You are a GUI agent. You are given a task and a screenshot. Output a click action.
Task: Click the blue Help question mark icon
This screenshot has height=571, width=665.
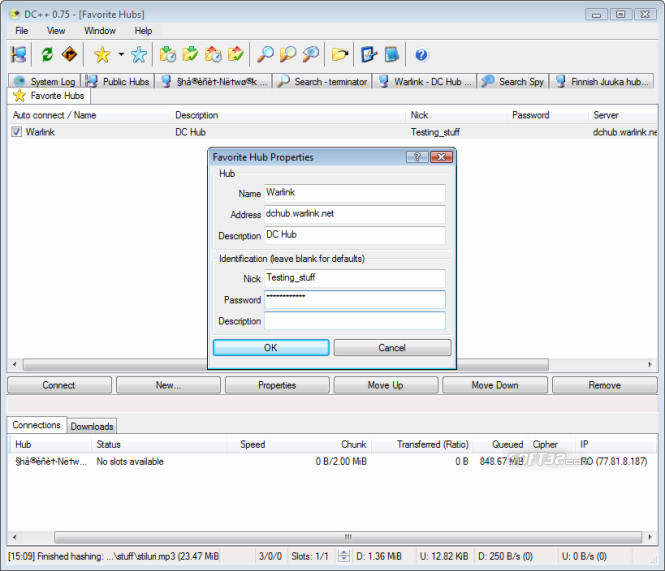pos(421,55)
